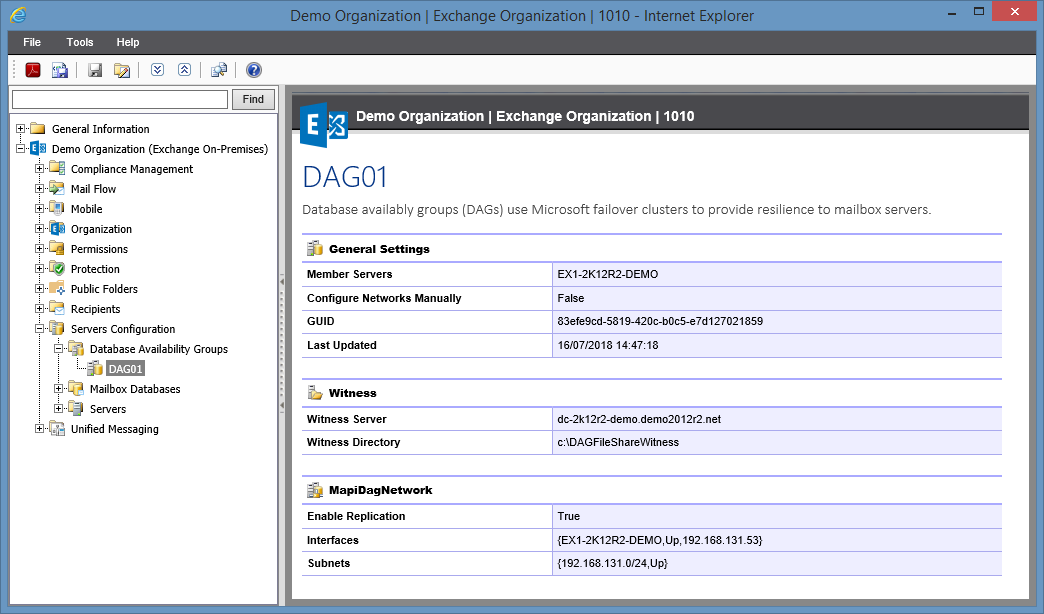The image size is (1044, 614).
Task: Click the Last Updated date 16/07/2018 14:47:18
Action: [x=607, y=345]
